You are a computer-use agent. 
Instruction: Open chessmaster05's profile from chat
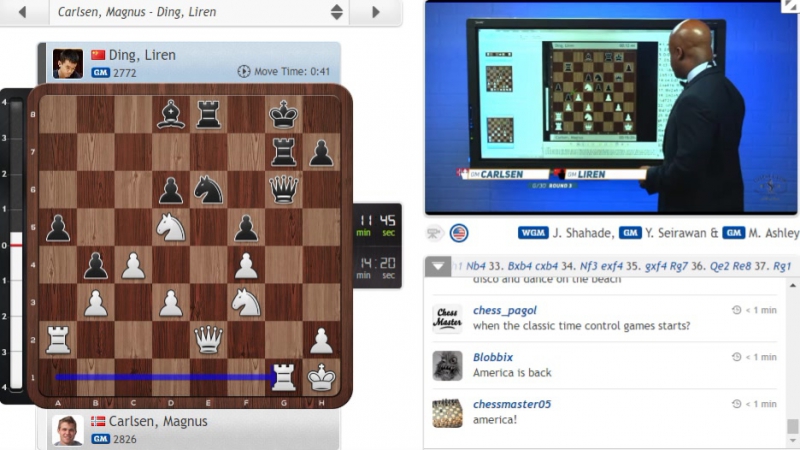pos(512,404)
